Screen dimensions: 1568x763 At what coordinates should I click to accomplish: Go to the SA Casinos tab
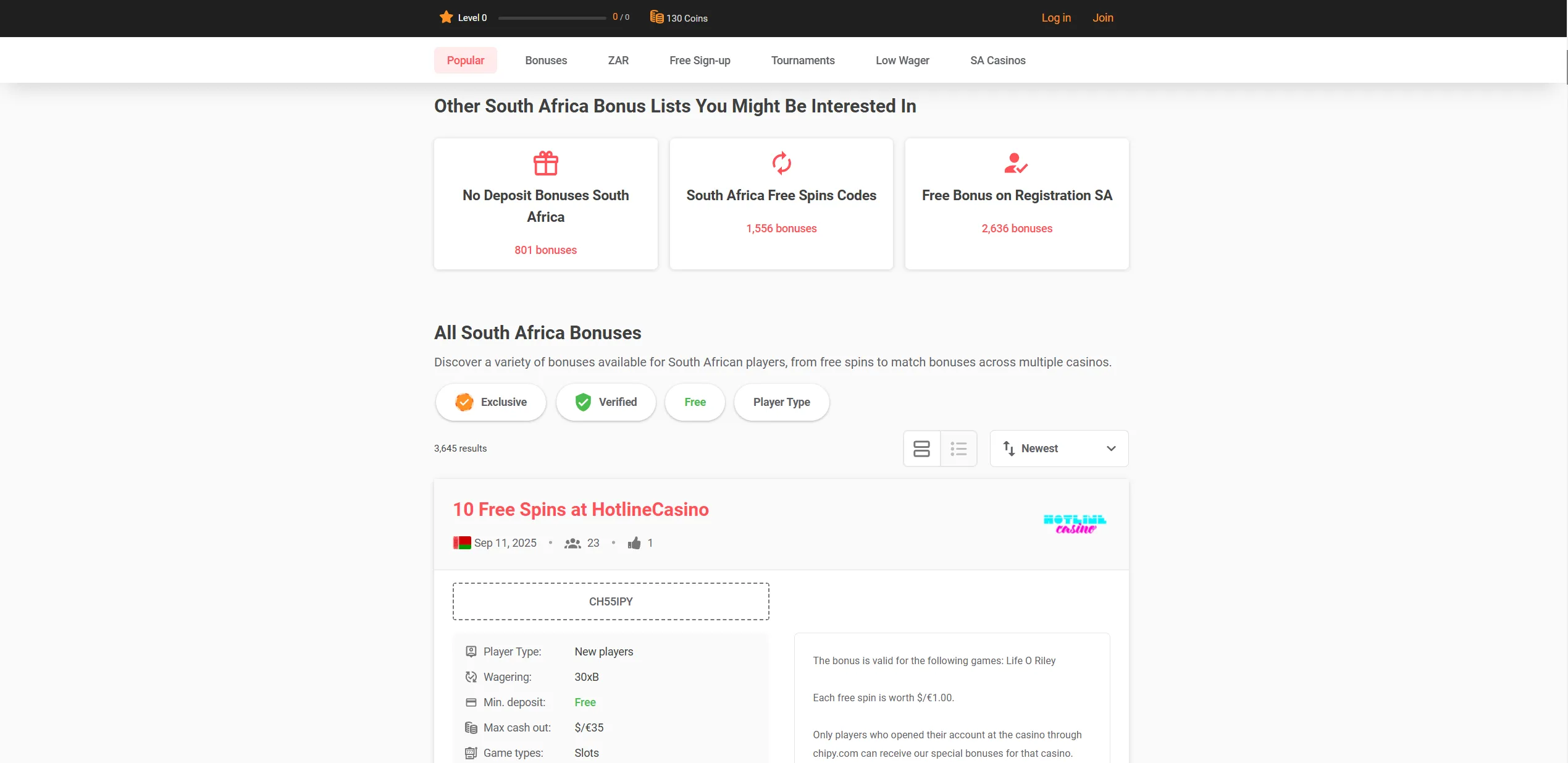997,61
